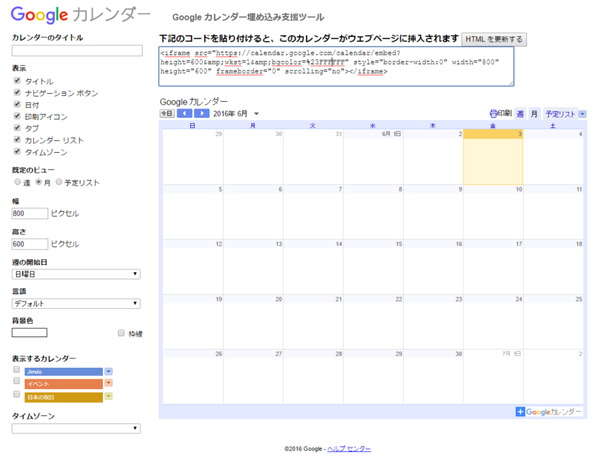Toggle the タイムゾーン checkbox
This screenshot has height=457, width=602.
[17, 151]
